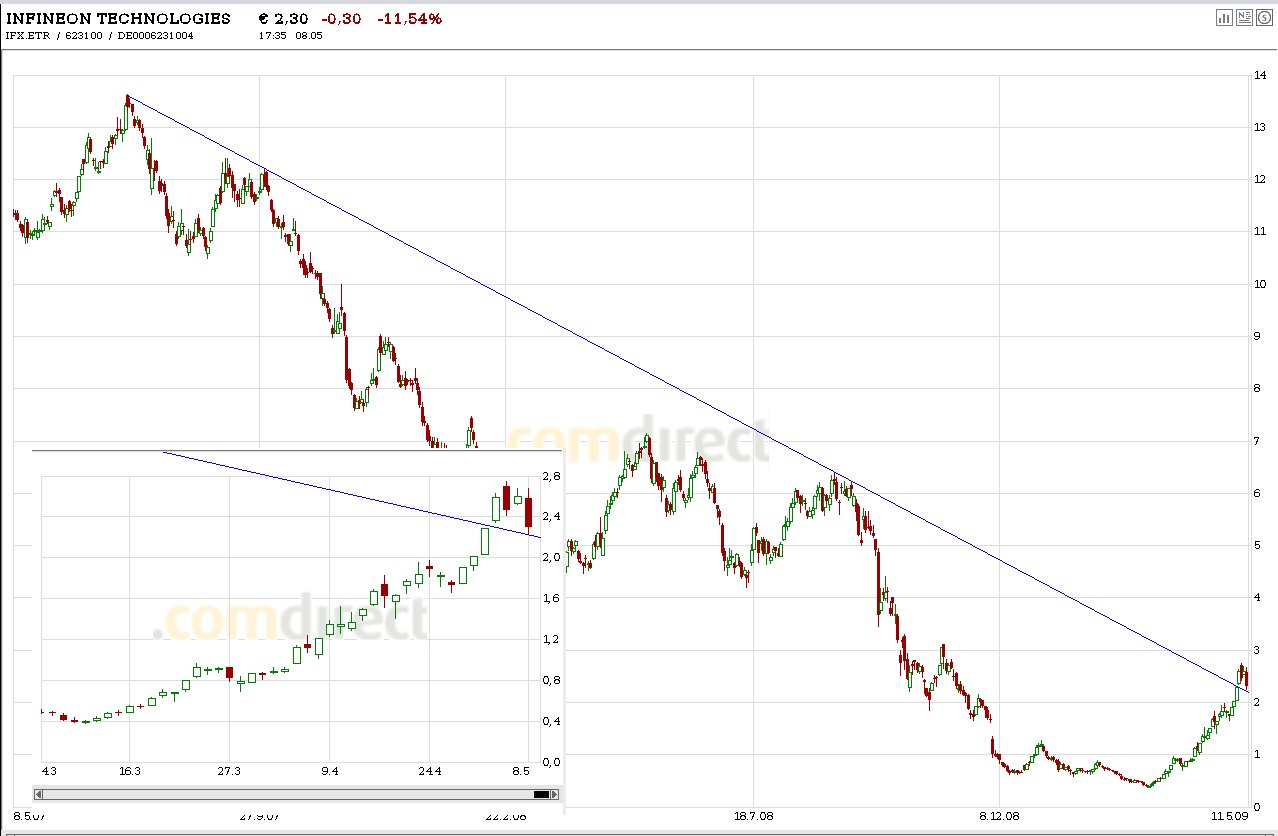
Task: Click the 14 price axis label
Action: click(x=1260, y=75)
